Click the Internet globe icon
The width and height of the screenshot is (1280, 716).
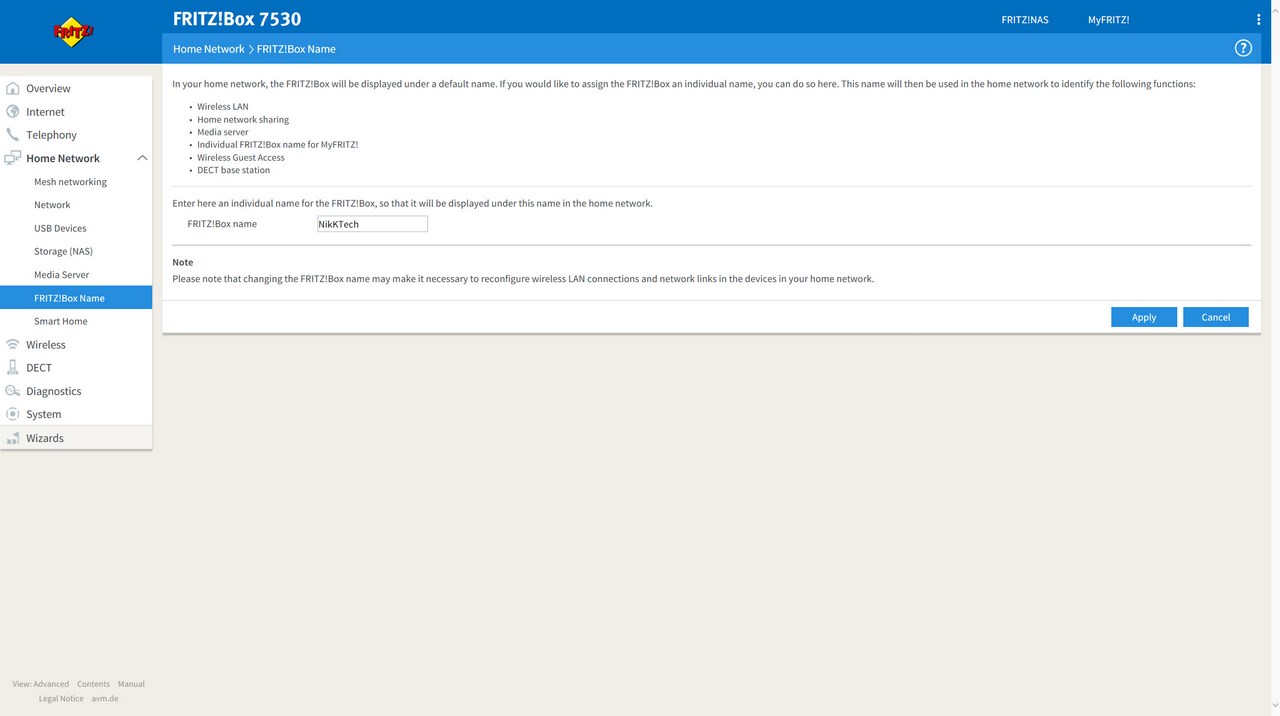click(13, 111)
